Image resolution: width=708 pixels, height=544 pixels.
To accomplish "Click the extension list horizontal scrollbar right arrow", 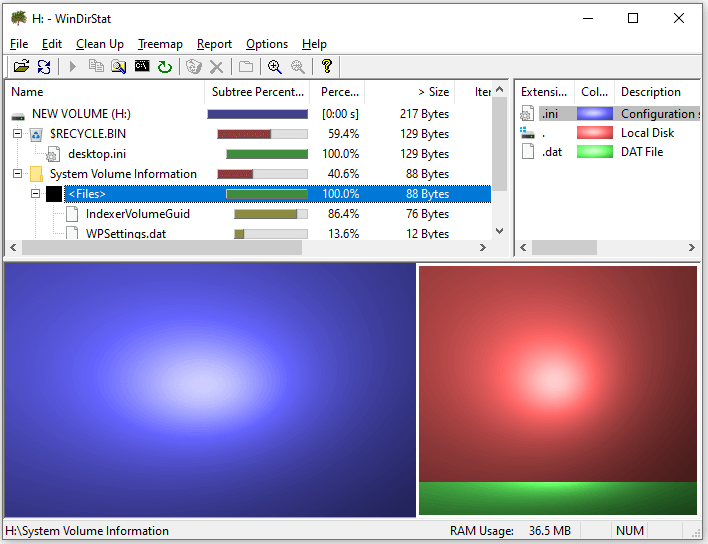I will [x=691, y=247].
